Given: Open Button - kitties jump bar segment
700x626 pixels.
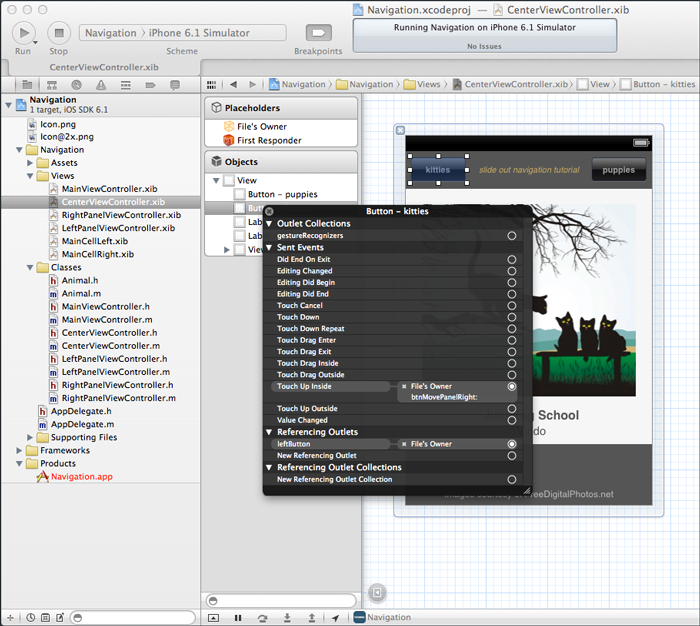Looking at the screenshot, I should [658, 84].
